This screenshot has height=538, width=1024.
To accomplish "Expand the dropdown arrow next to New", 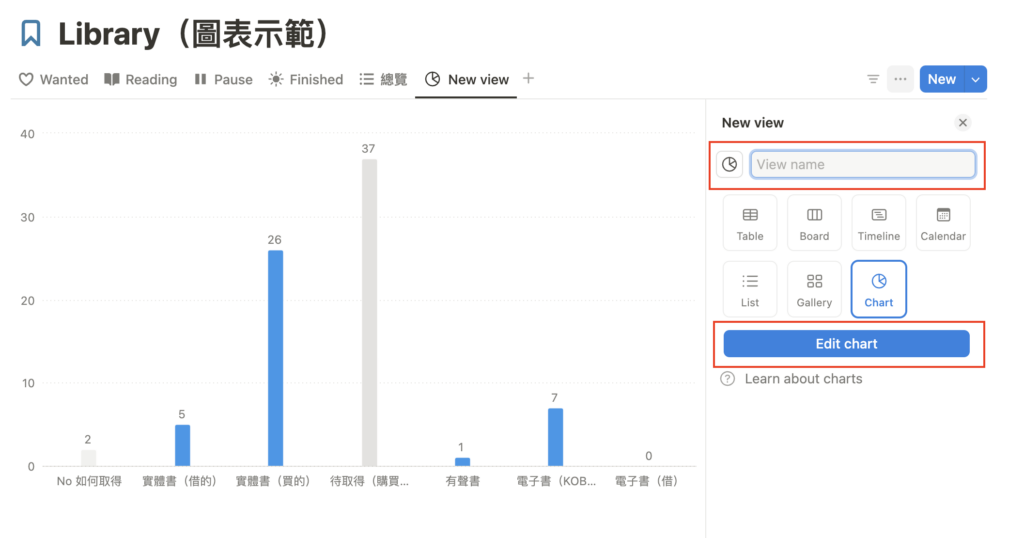I will 977,79.
